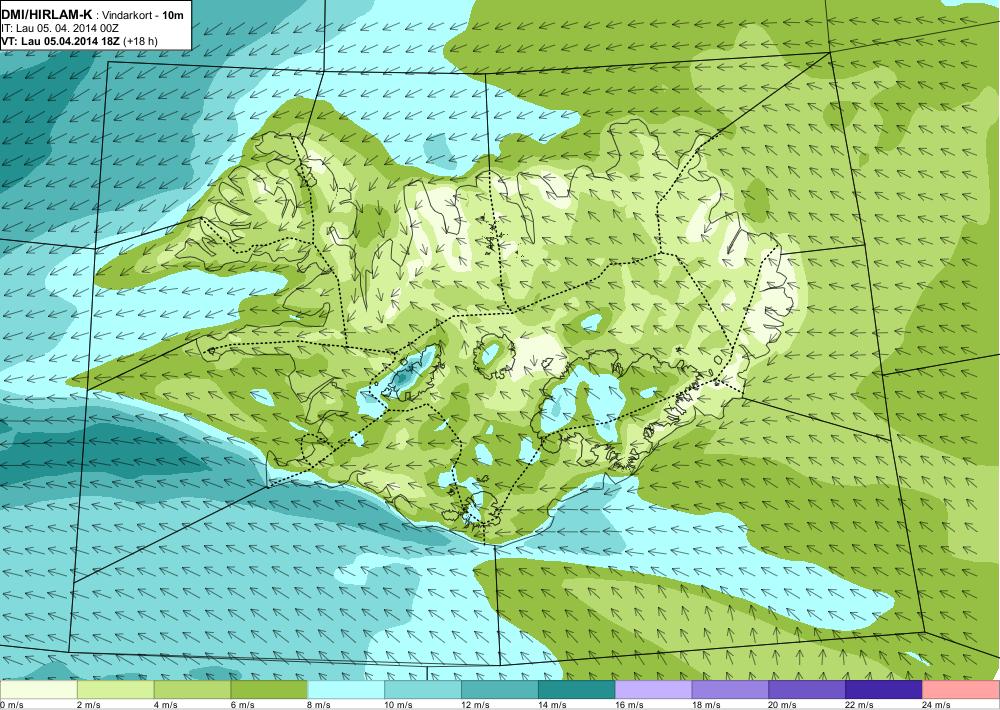Viewport: 1000px width, 710px height.
Task: Choose the light turquoise 10–12 m/s legend swatch
Action: click(x=423, y=690)
